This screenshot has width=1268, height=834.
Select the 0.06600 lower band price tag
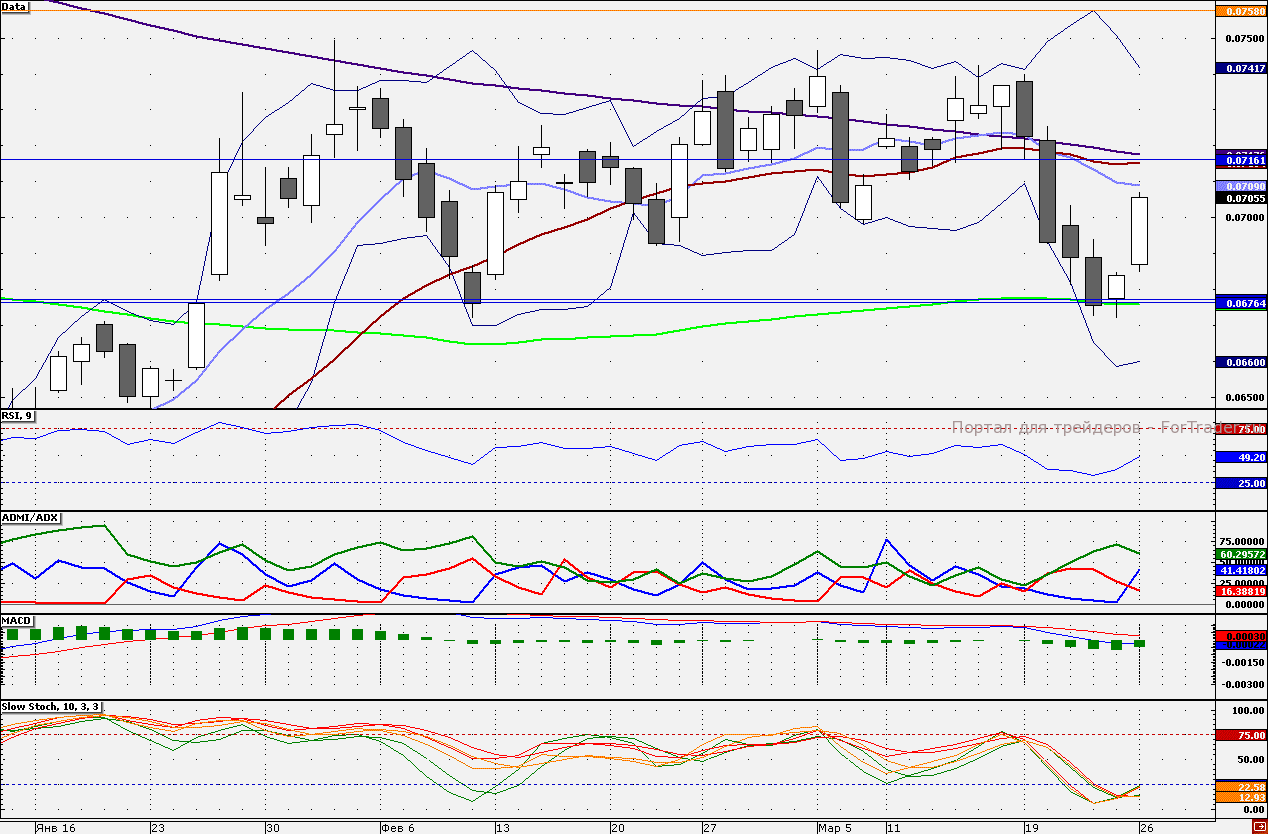click(x=1240, y=362)
